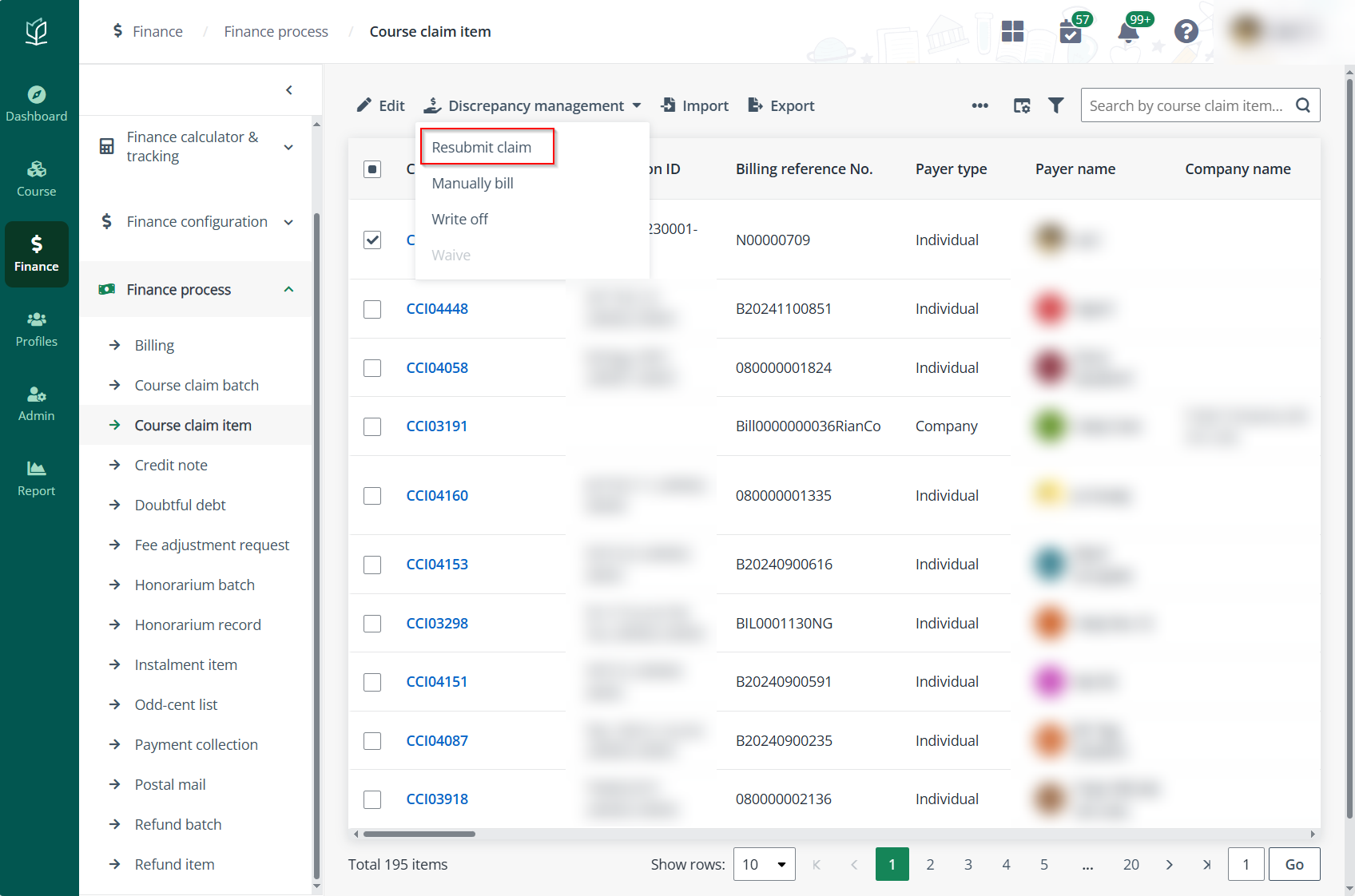Open the Report module
The width and height of the screenshot is (1355, 896).
(x=37, y=479)
